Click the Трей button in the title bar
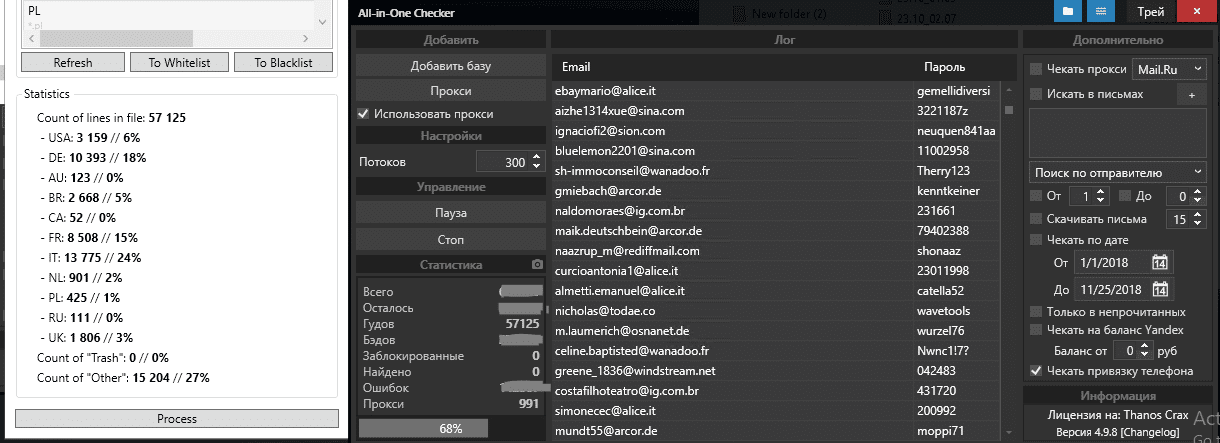The width and height of the screenshot is (1220, 443). [1150, 11]
